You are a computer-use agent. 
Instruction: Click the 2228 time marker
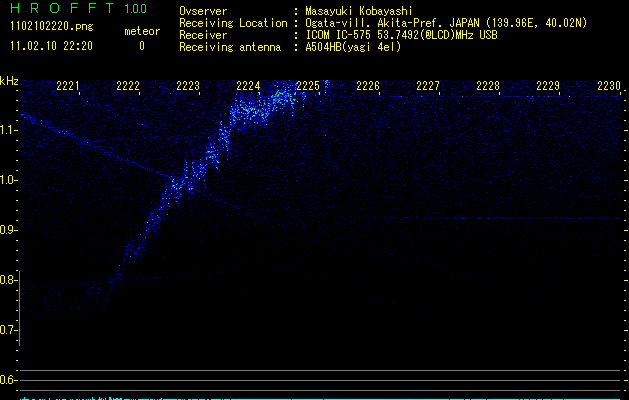pyautogui.click(x=488, y=86)
